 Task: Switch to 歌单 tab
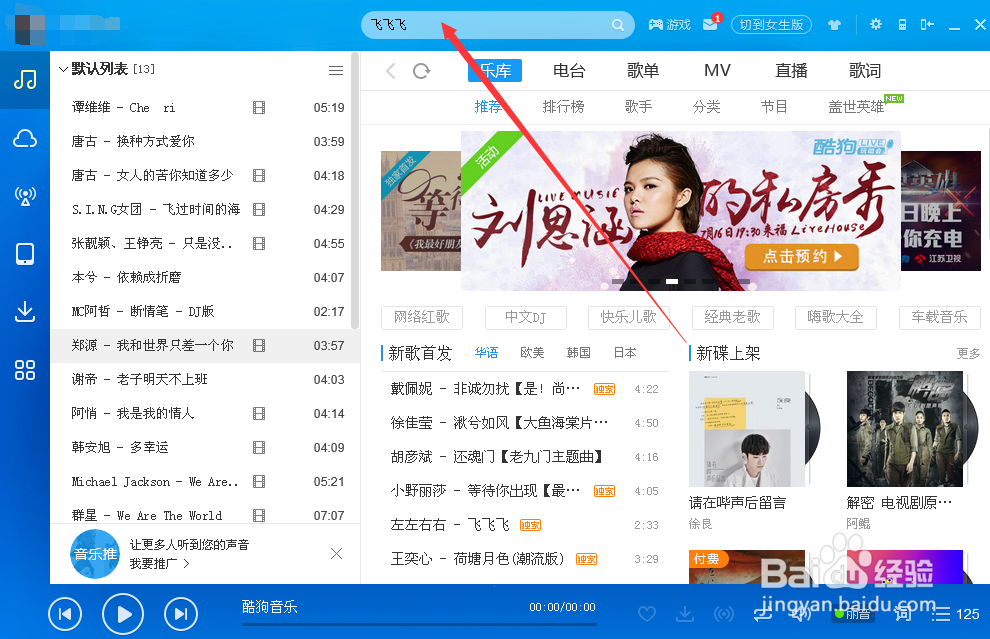coord(643,71)
